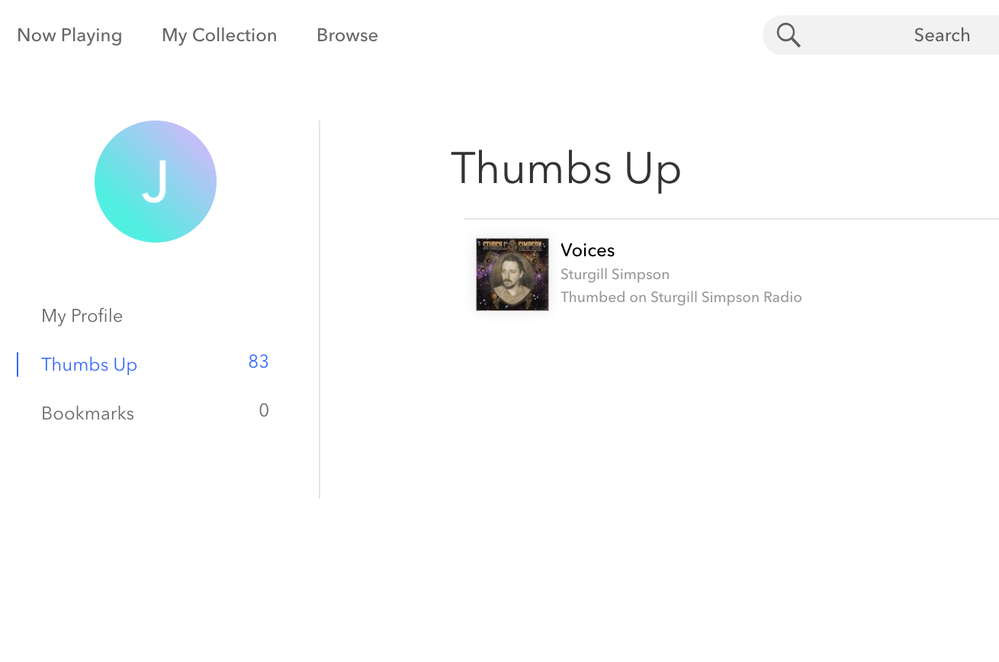The image size is (999, 662).
Task: Click the magnifying glass search icon
Action: click(788, 35)
